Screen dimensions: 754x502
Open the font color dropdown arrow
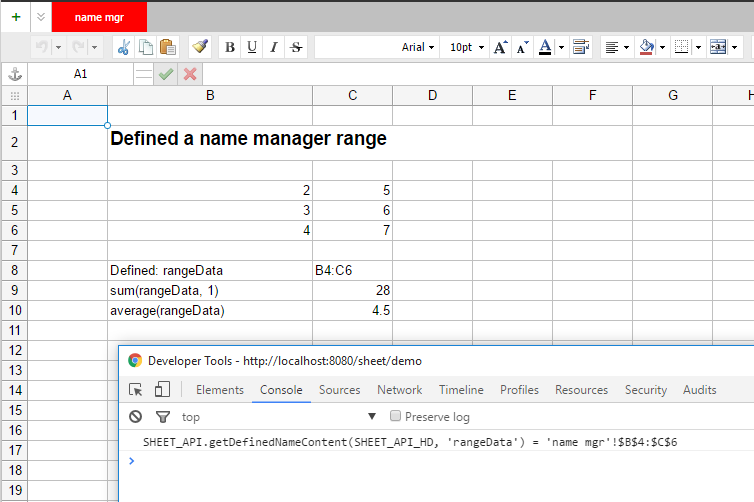pos(561,47)
